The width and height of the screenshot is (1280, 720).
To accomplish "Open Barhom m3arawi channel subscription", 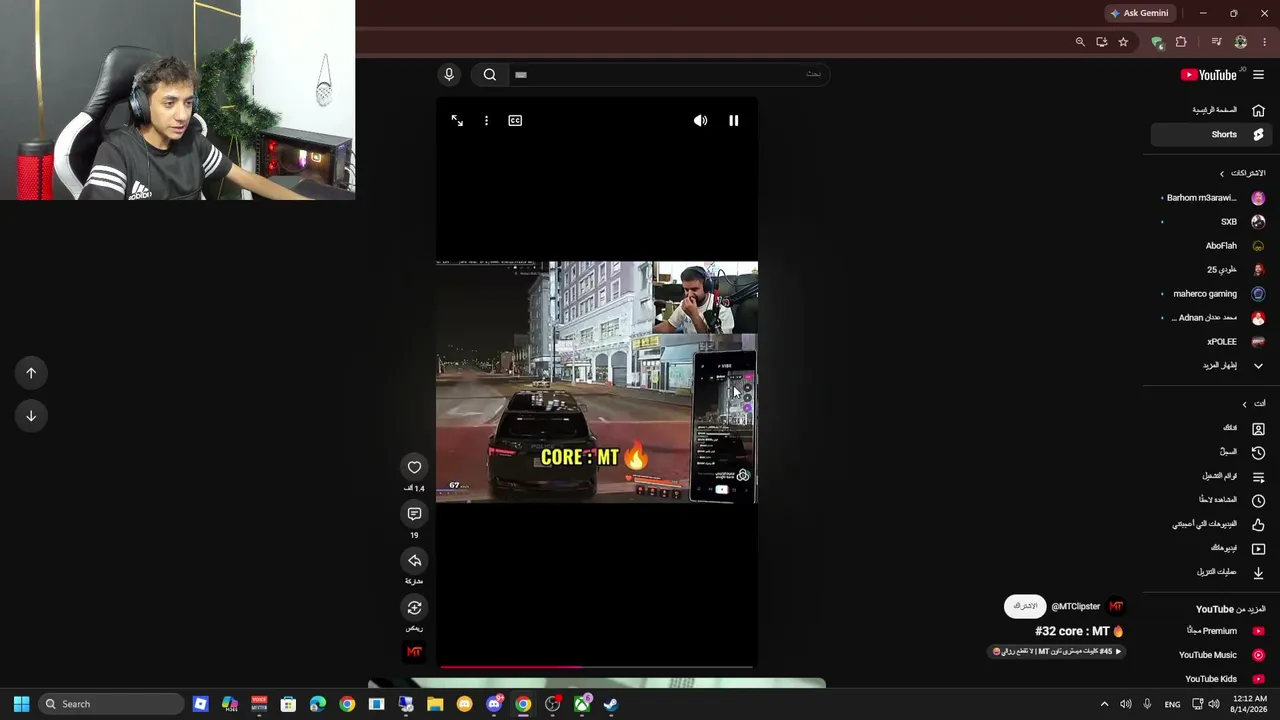I will point(1213,198).
